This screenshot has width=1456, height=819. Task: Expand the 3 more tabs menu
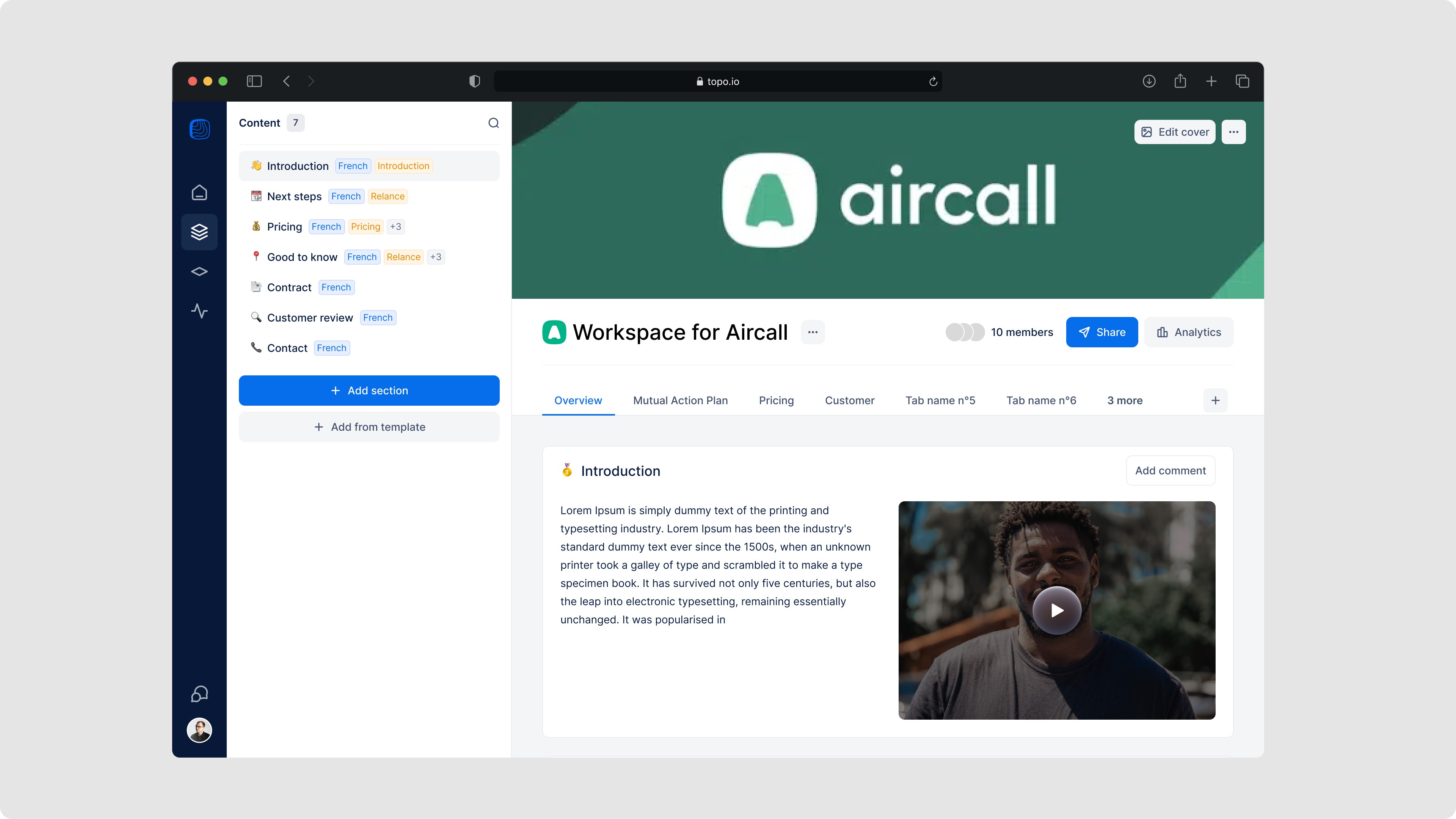coord(1125,400)
